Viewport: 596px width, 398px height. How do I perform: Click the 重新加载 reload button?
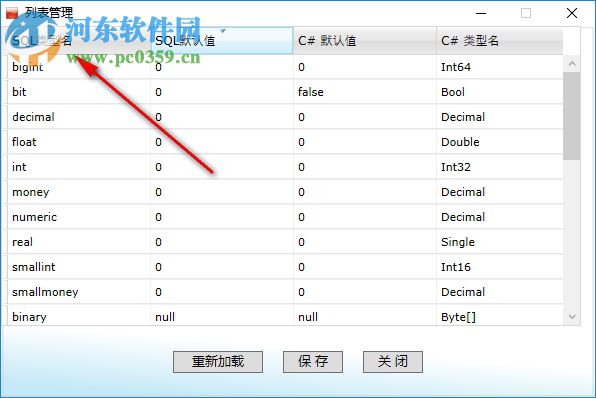pyautogui.click(x=218, y=362)
